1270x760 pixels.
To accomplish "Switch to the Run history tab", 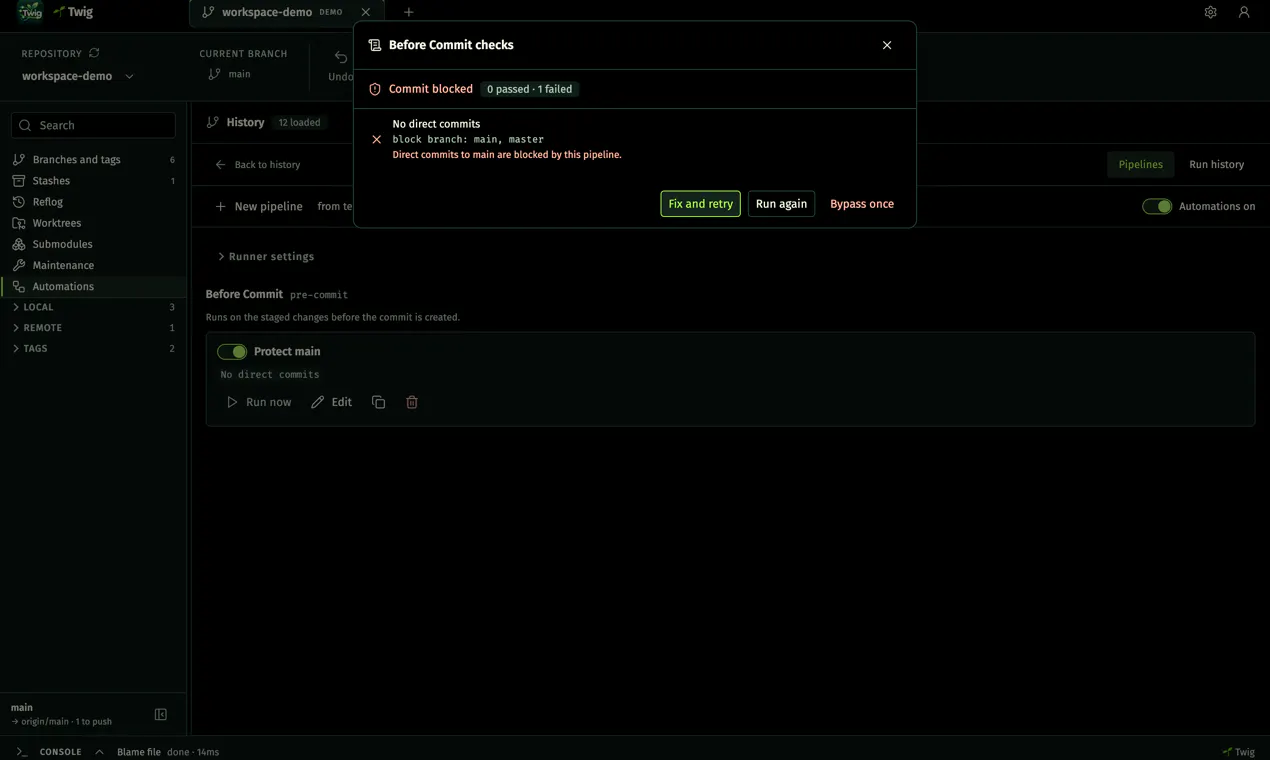I will (x=1217, y=165).
